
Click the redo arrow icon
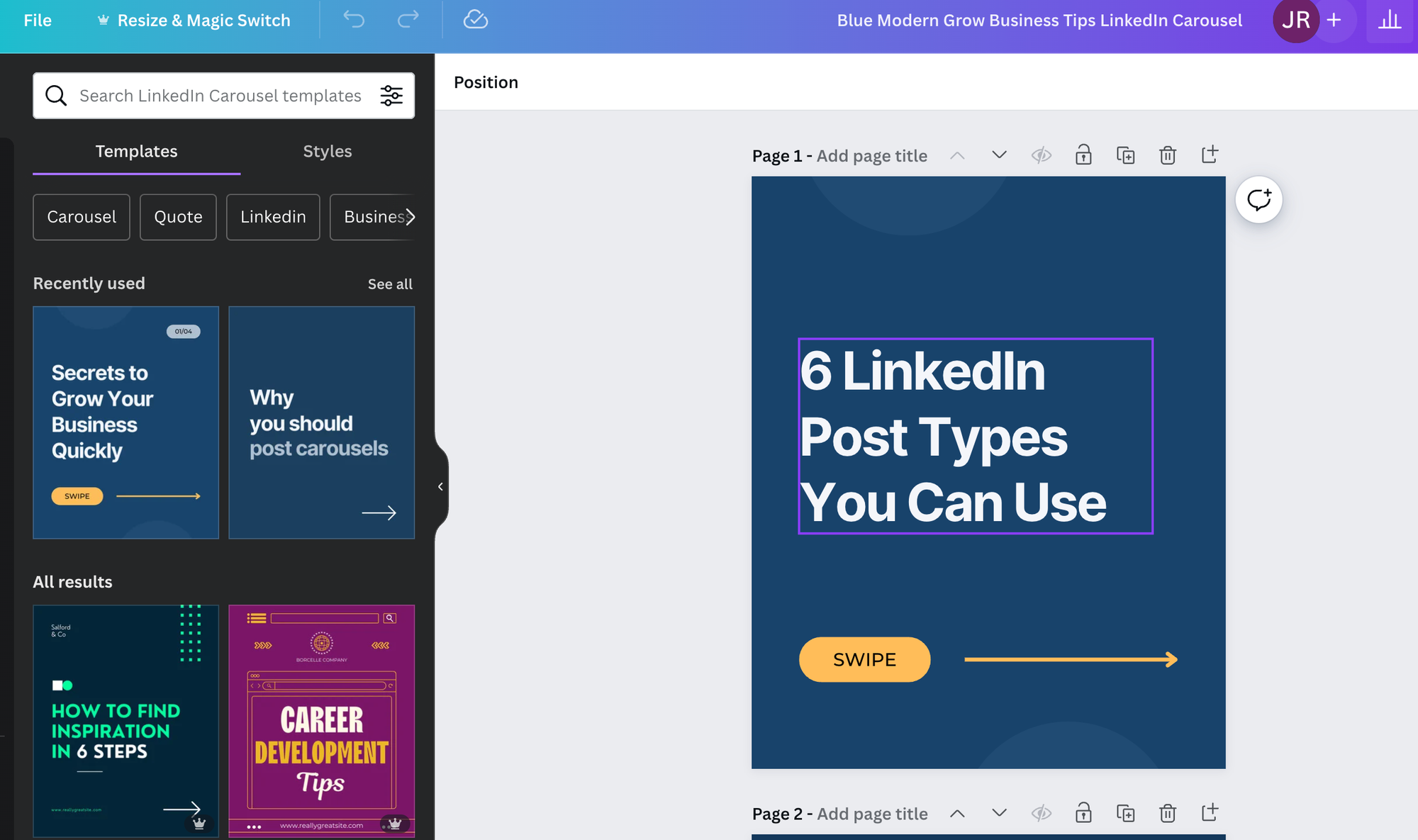408,20
